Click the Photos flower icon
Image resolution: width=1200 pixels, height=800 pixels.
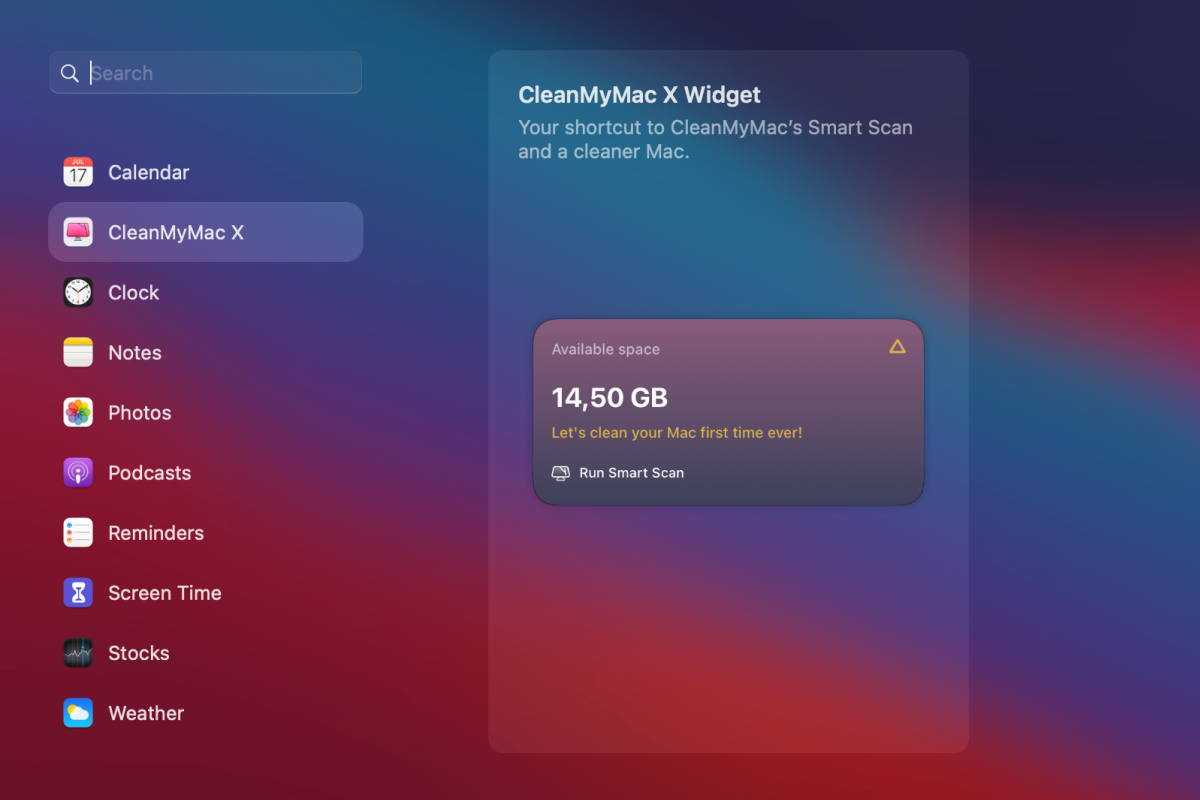coord(78,412)
